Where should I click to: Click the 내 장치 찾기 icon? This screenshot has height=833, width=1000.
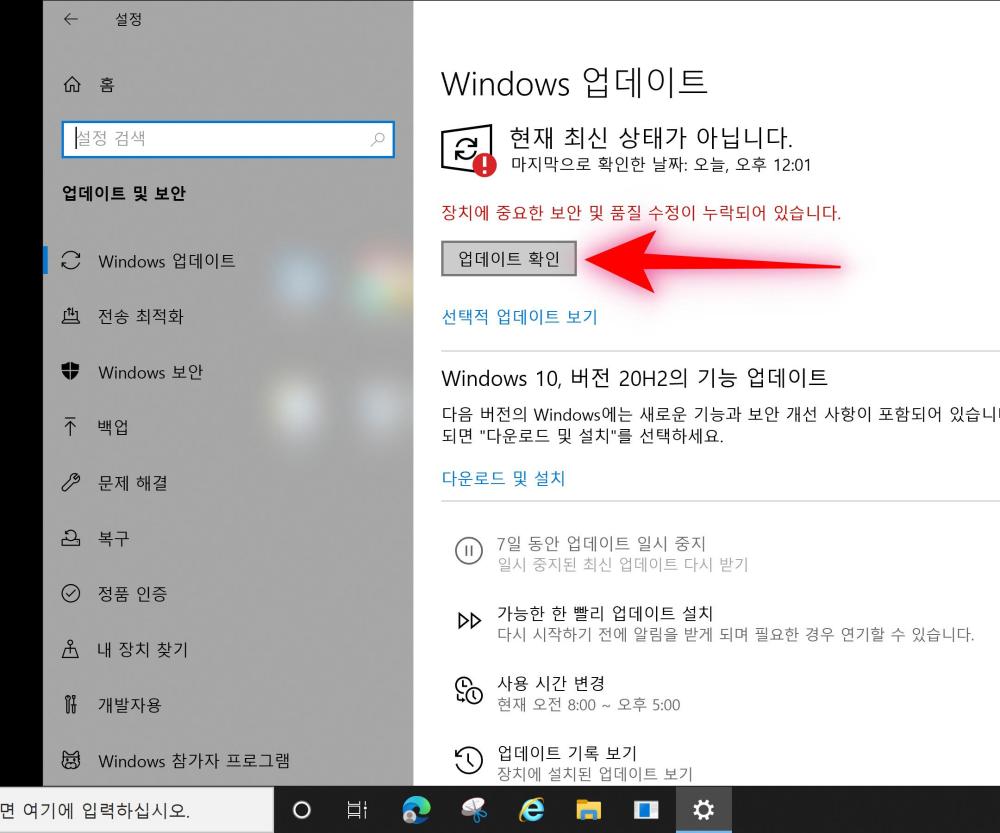point(70,649)
